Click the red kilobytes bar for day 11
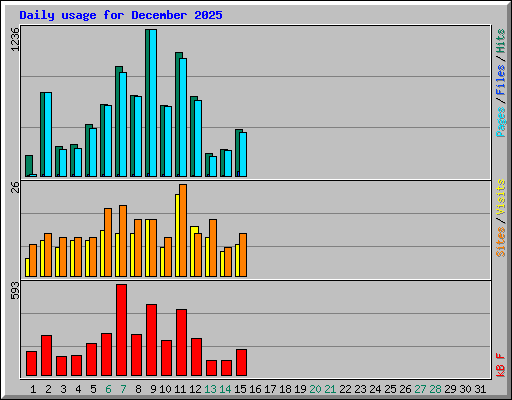Image resolution: width=512 pixels, height=400 pixels. pyautogui.click(x=181, y=343)
